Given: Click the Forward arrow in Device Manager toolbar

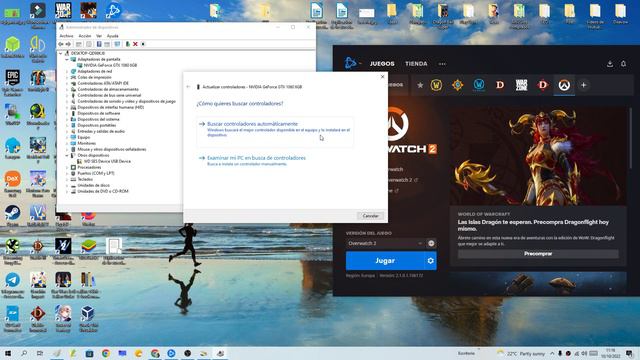Looking at the screenshot, I should coord(68,44).
